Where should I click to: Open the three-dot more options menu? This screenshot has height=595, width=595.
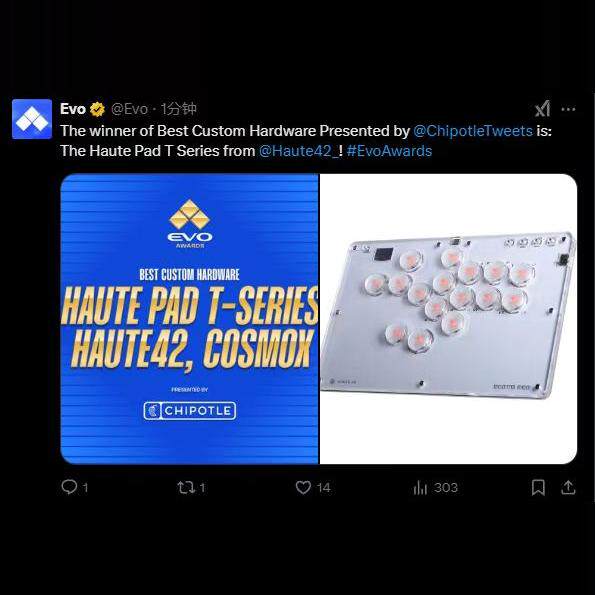(x=568, y=109)
